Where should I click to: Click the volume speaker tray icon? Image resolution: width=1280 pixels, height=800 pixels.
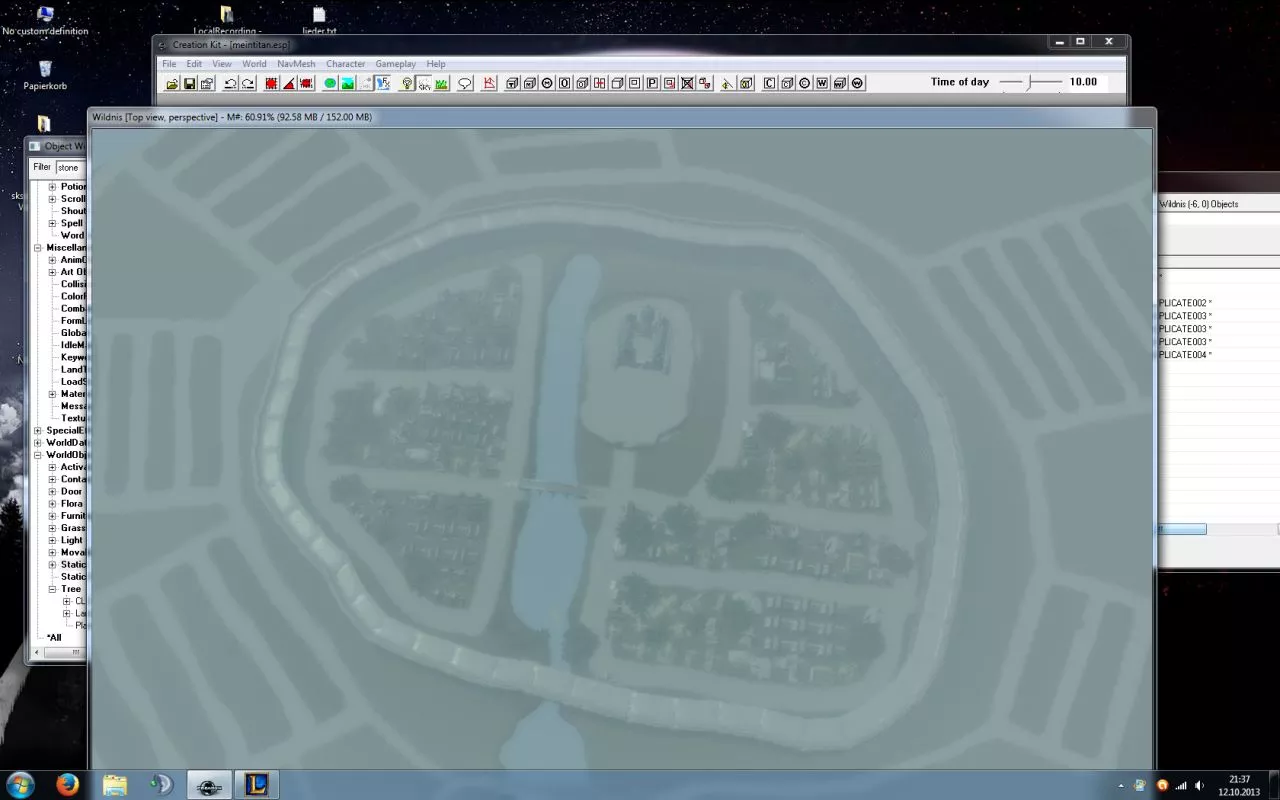[1199, 786]
